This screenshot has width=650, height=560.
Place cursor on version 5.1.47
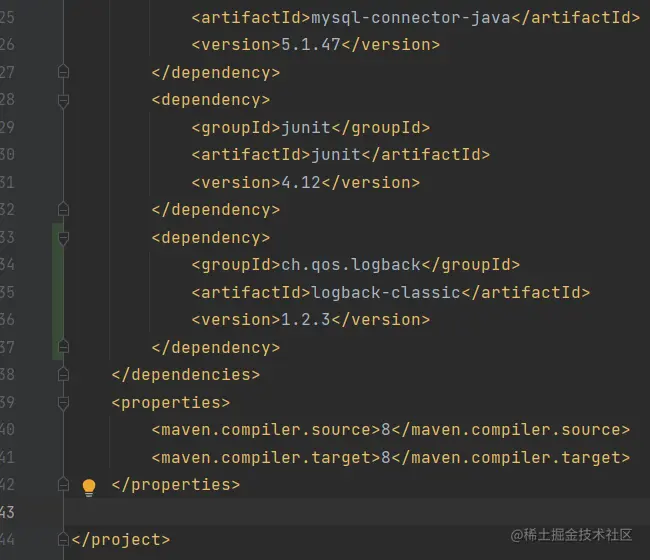310,45
